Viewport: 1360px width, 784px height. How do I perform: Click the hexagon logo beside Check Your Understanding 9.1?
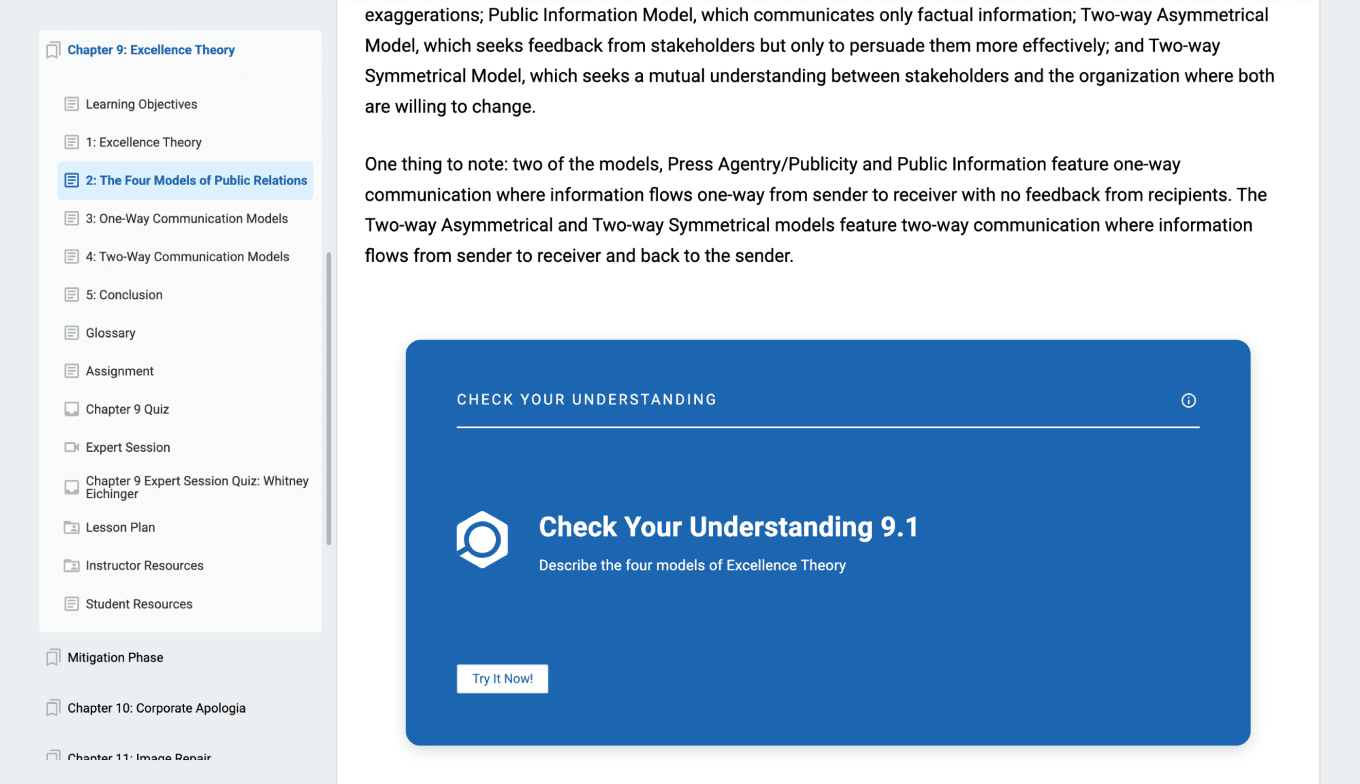pos(482,540)
